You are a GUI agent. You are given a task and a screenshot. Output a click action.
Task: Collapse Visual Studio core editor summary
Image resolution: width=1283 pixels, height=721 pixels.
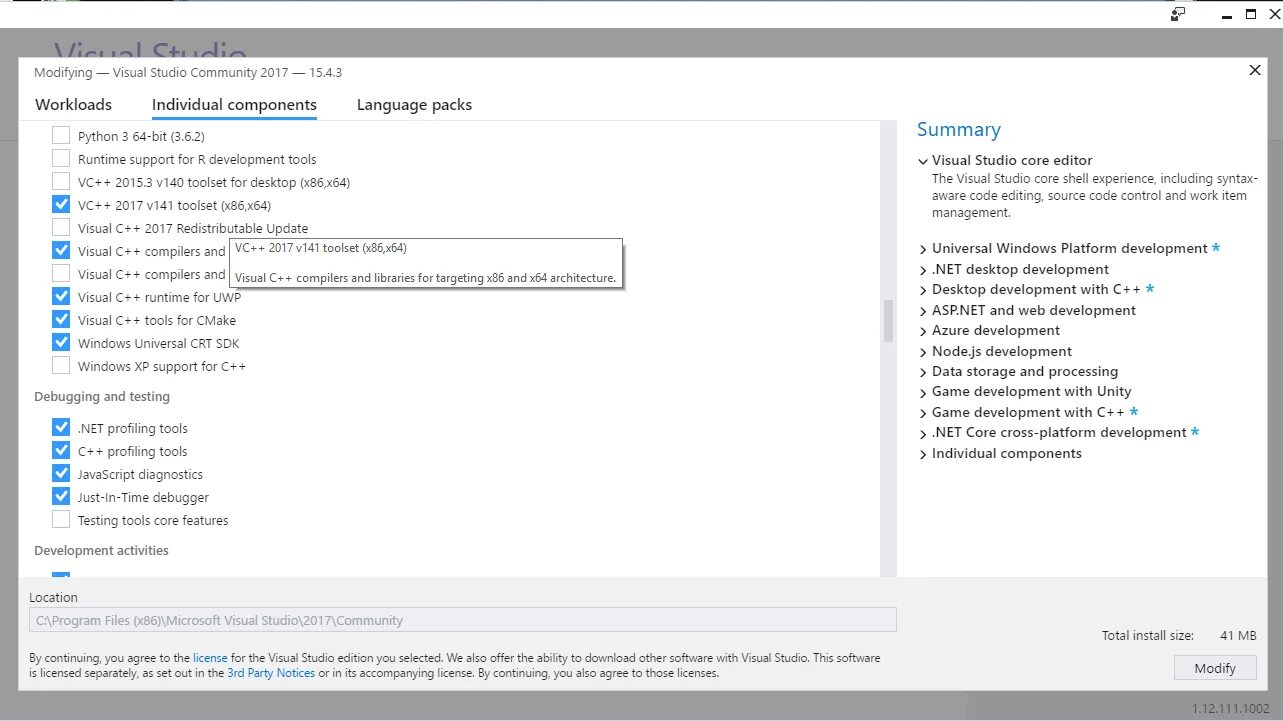923,161
